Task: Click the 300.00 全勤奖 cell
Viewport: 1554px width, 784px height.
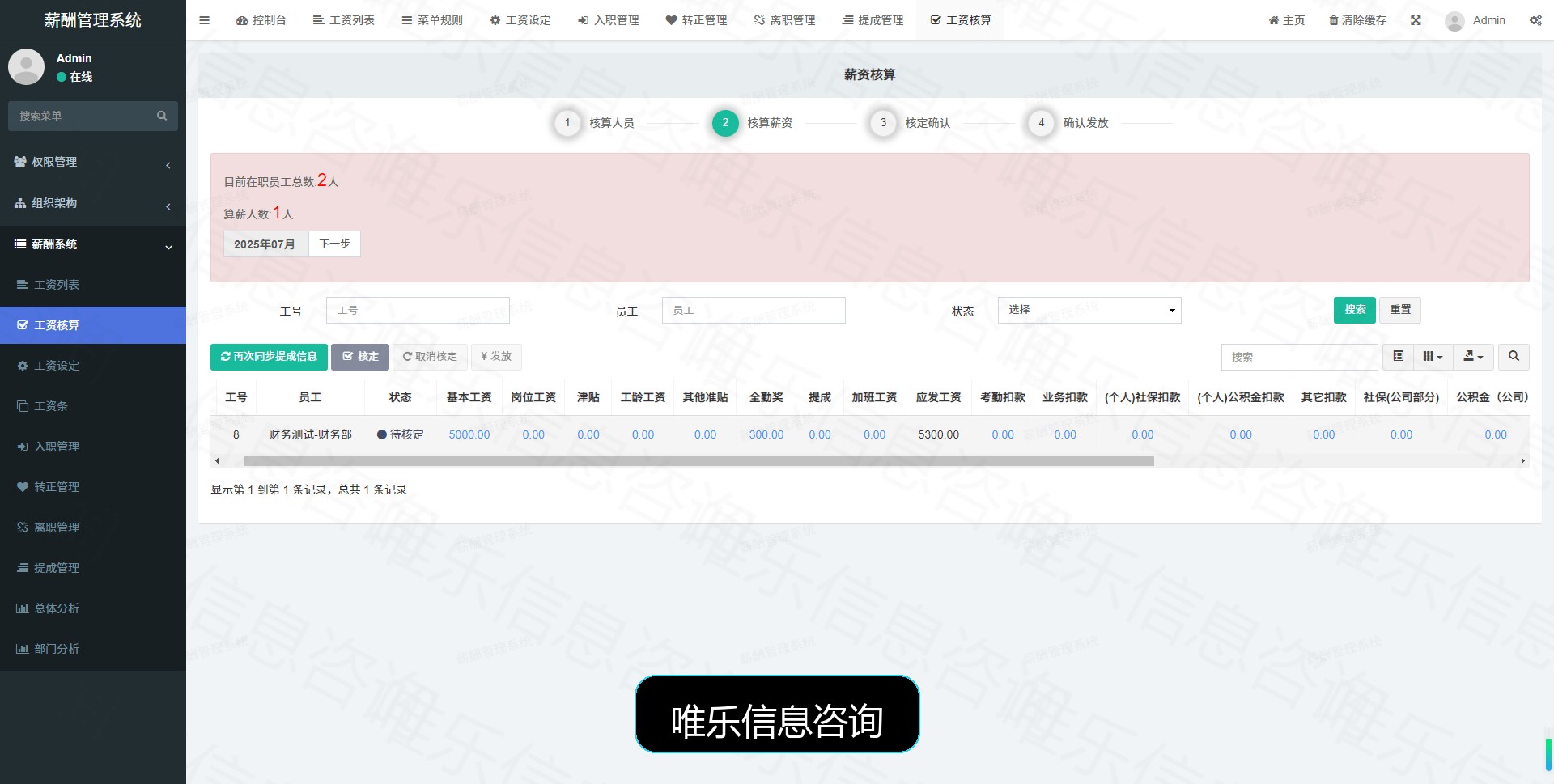Action: [x=766, y=434]
